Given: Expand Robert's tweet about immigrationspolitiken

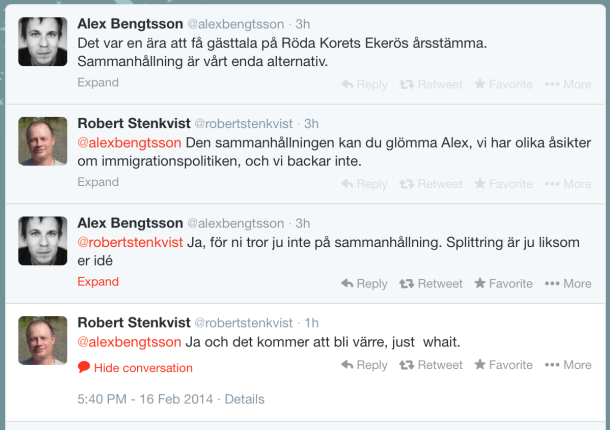Looking at the screenshot, I should [98, 182].
